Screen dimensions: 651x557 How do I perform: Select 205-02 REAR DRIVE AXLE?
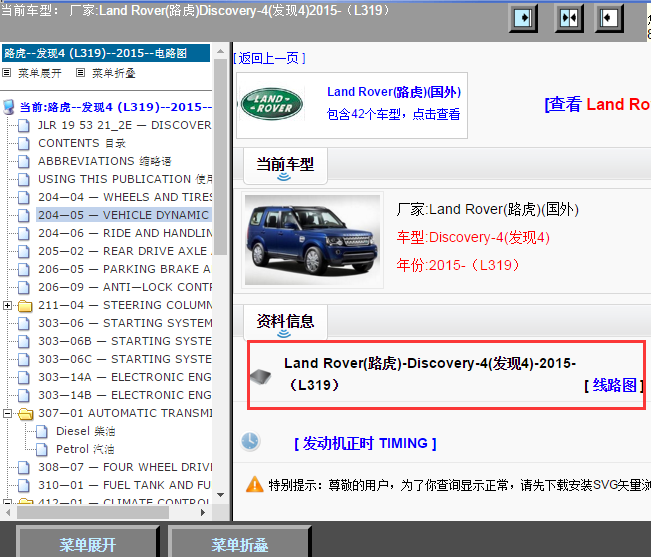[125, 251]
